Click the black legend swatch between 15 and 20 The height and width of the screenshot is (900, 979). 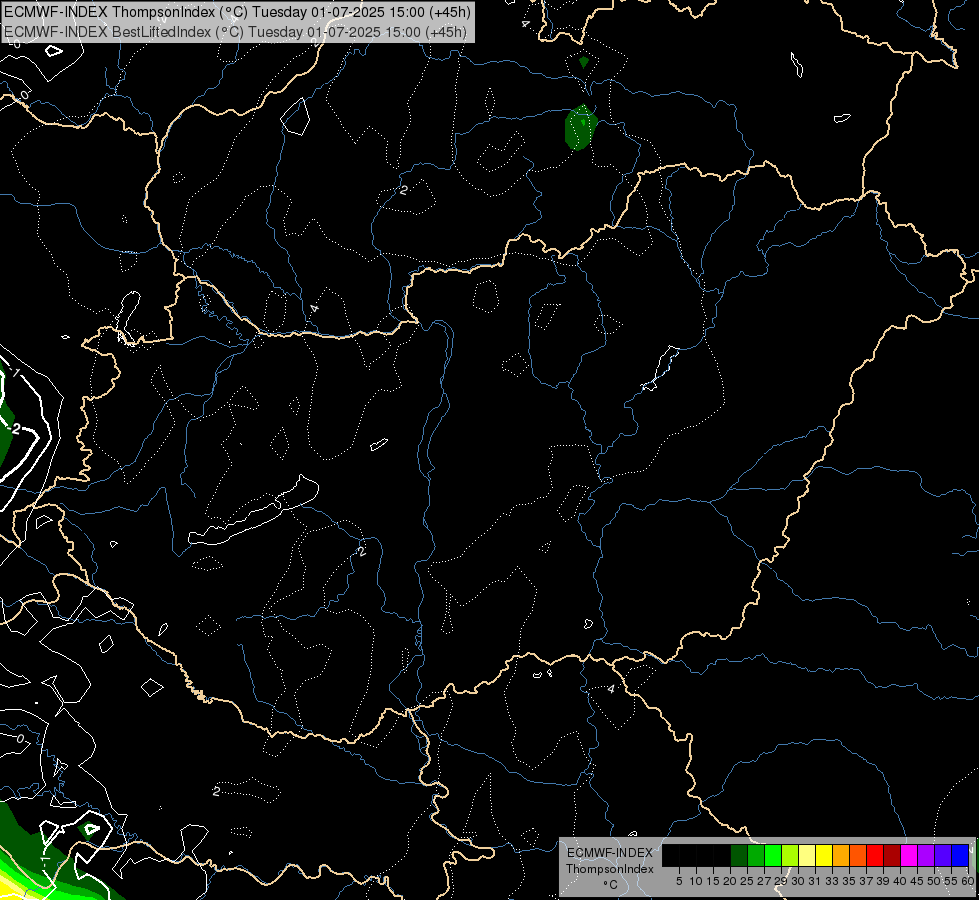[722, 855]
